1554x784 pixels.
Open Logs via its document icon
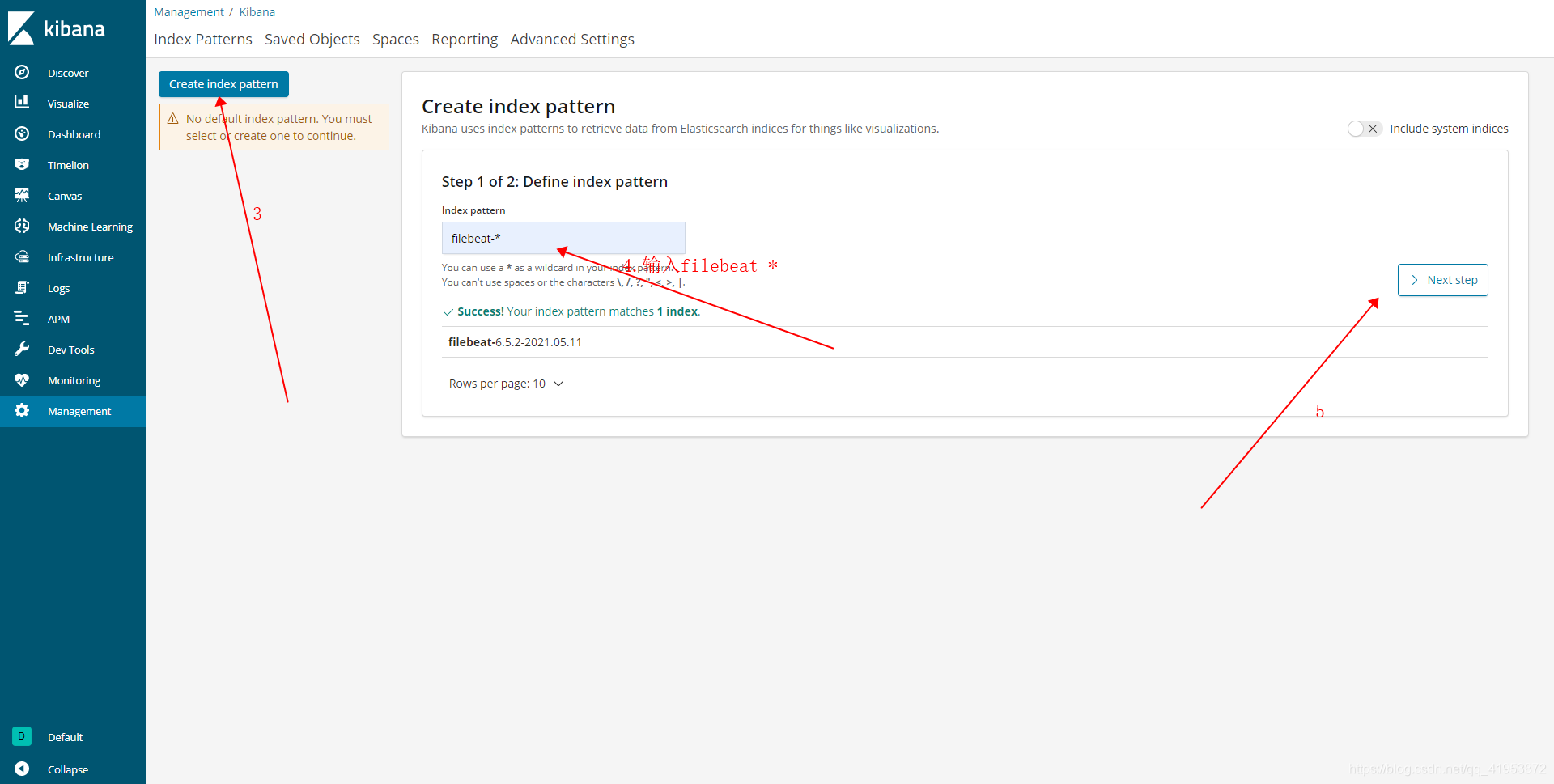22,287
